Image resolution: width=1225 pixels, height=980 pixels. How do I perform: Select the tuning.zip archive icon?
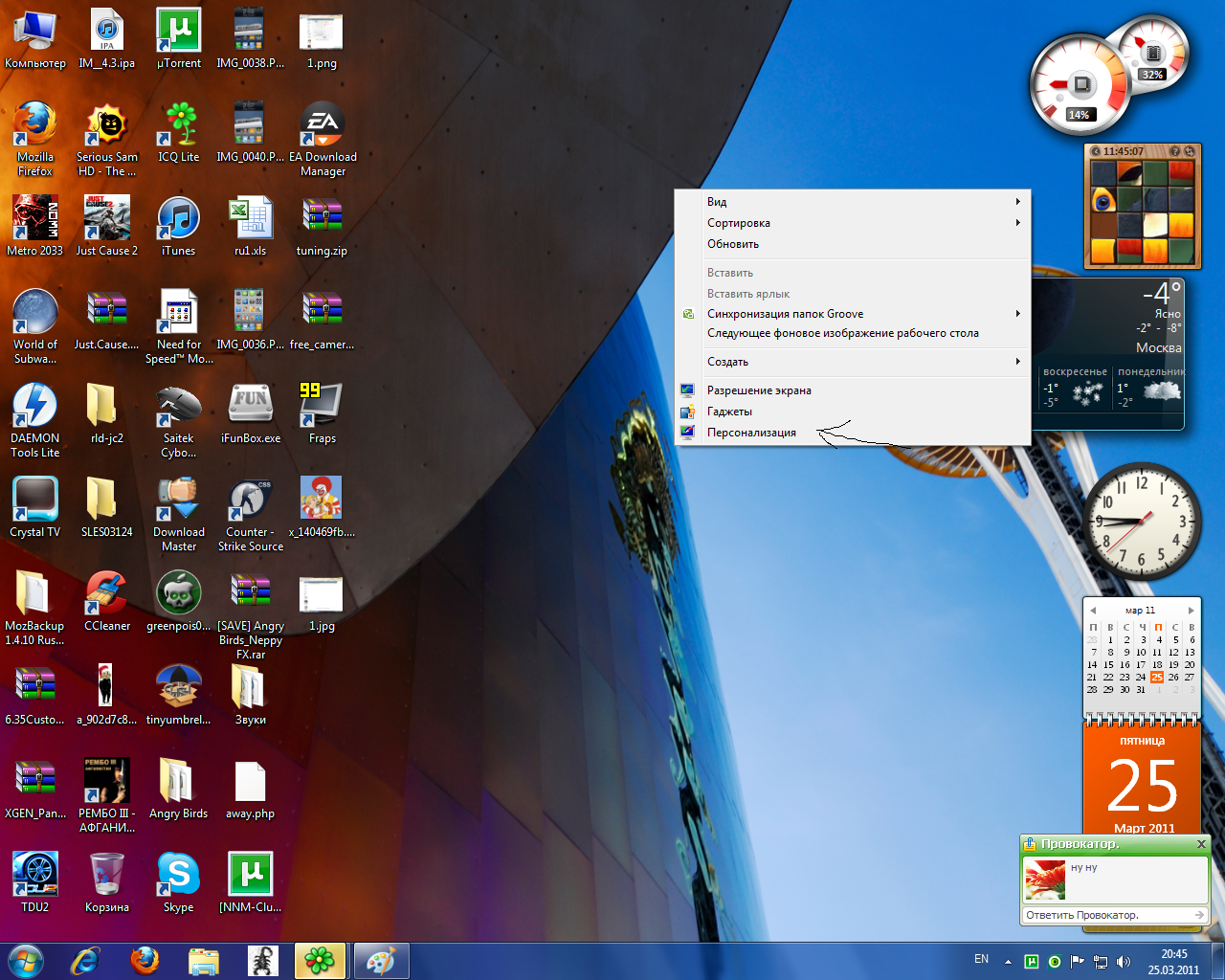coord(323,226)
